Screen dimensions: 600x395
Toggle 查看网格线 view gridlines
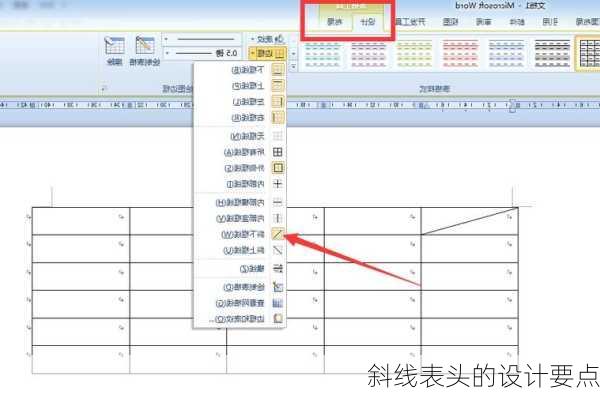coord(240,303)
